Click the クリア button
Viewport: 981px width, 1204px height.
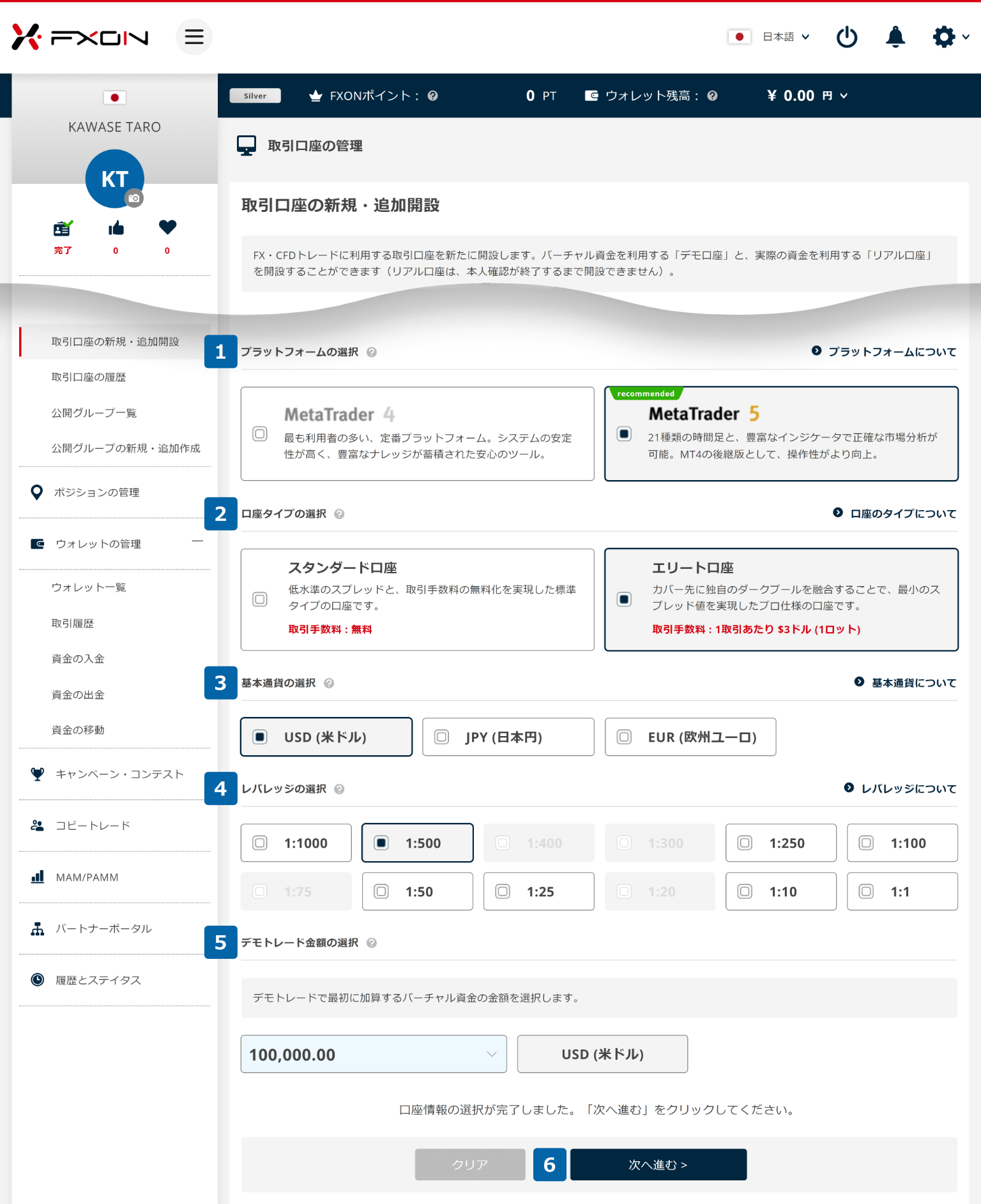click(470, 1164)
